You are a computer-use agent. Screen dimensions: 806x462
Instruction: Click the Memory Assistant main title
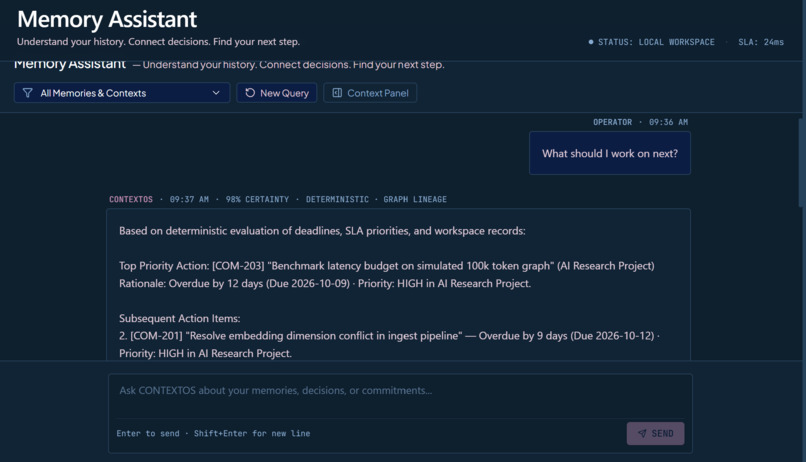(x=107, y=20)
